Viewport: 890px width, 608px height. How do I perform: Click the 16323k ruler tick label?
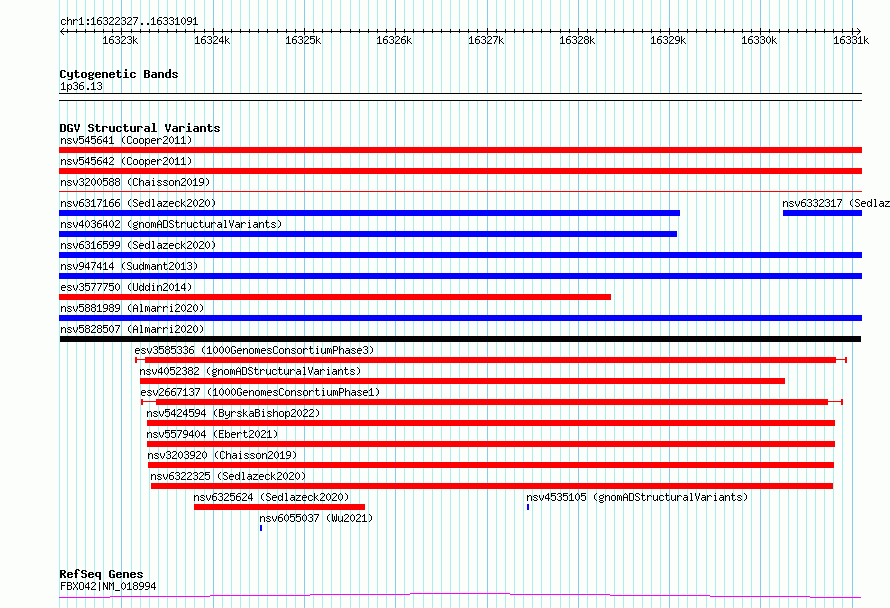120,40
